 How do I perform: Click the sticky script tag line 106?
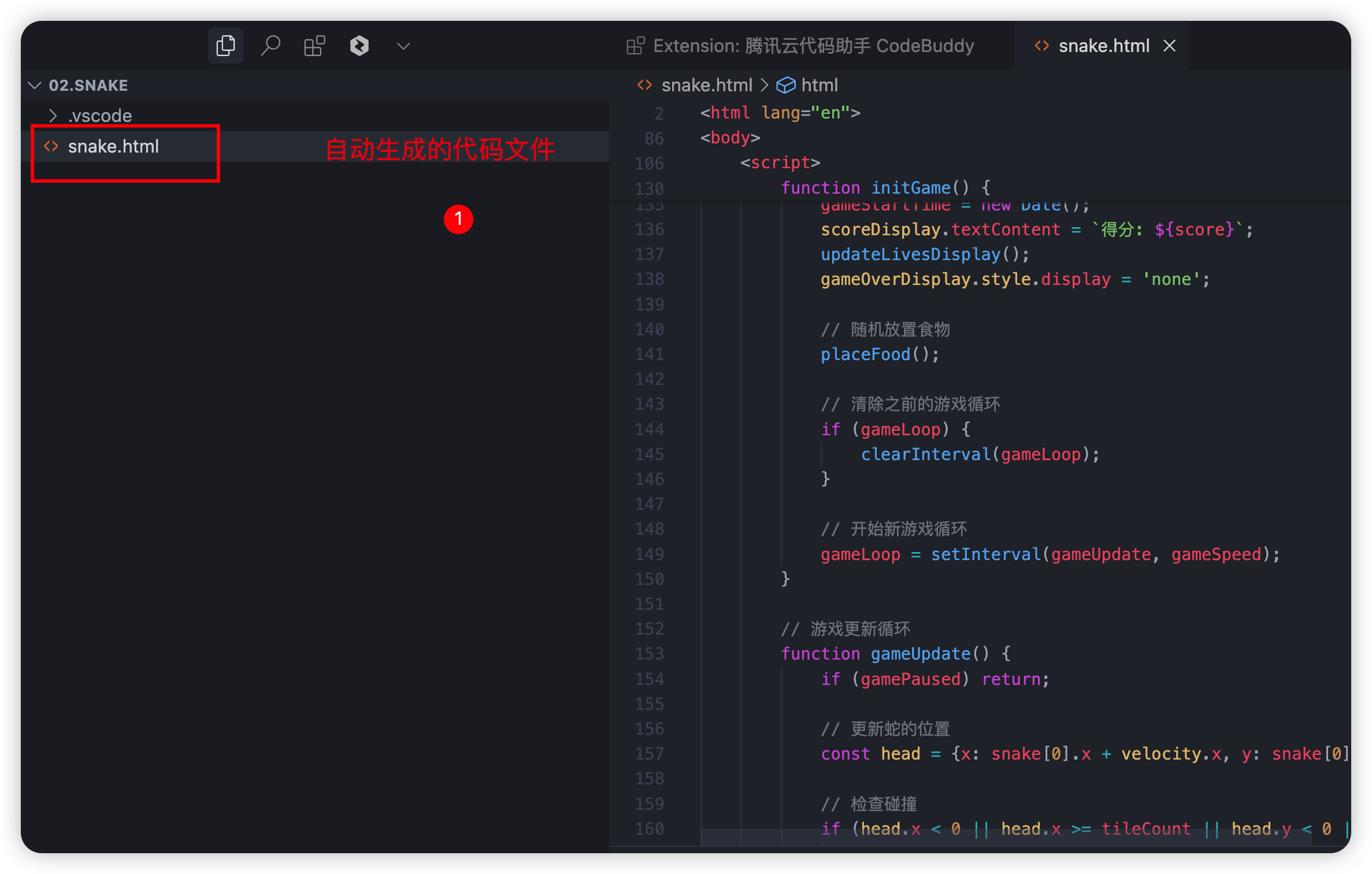pyautogui.click(x=780, y=163)
